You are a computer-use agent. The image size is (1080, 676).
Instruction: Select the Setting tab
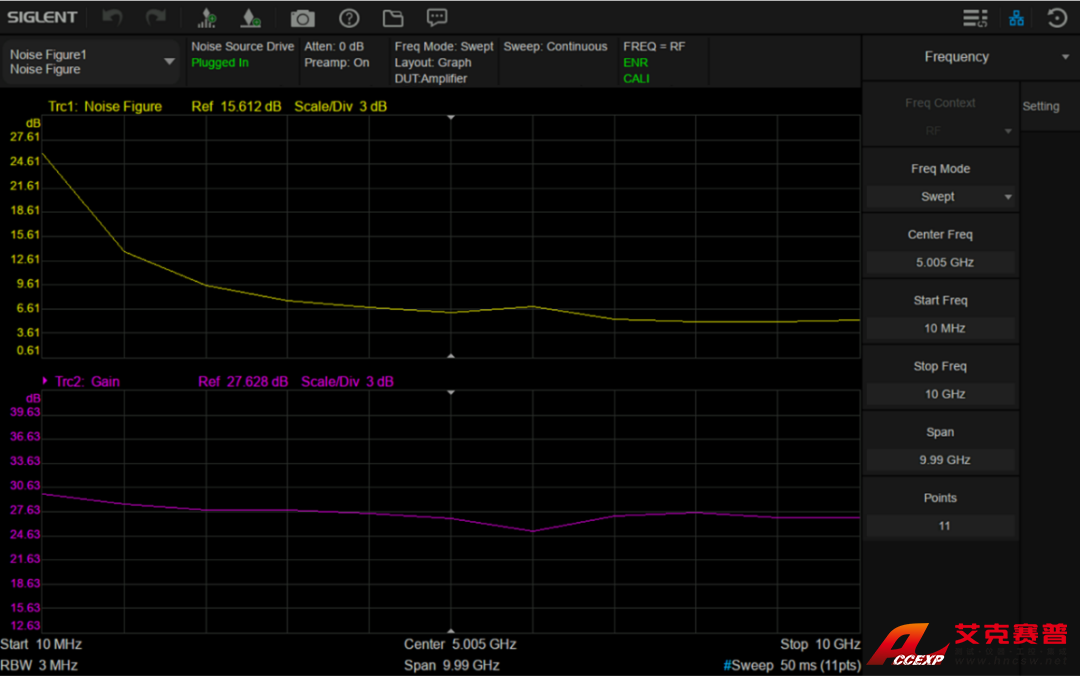pos(1040,106)
